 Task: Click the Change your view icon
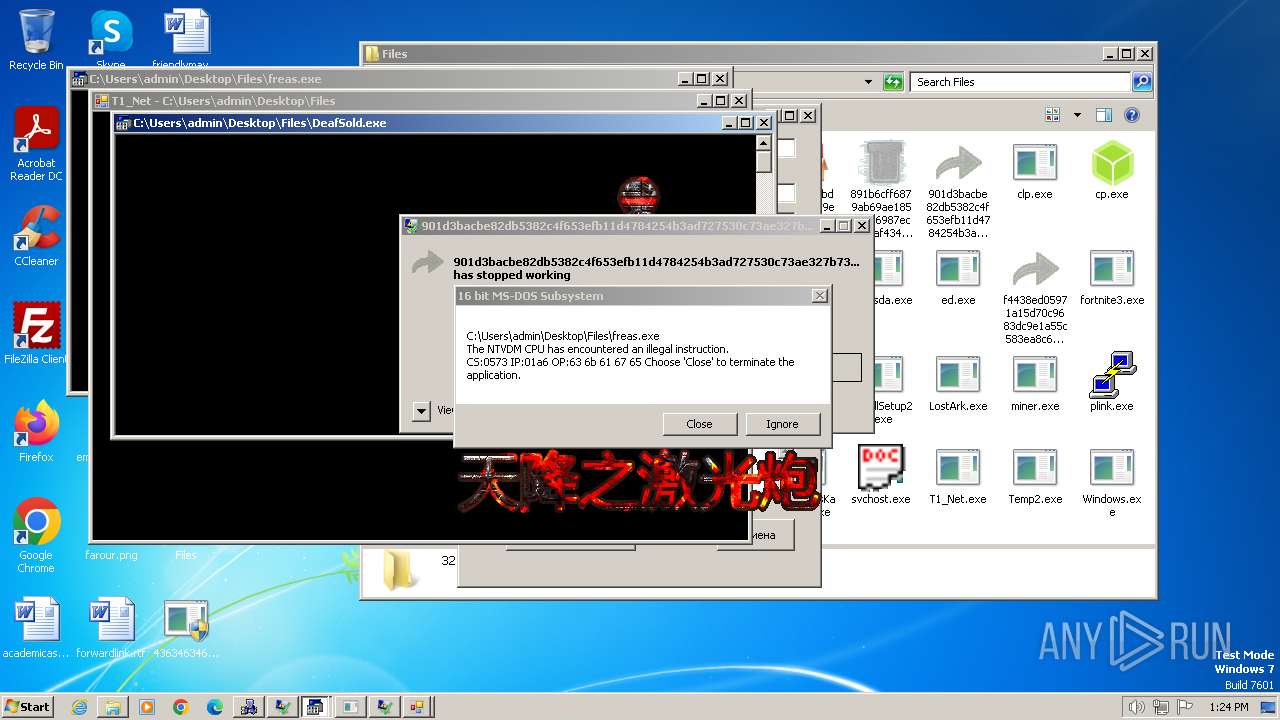(1052, 115)
